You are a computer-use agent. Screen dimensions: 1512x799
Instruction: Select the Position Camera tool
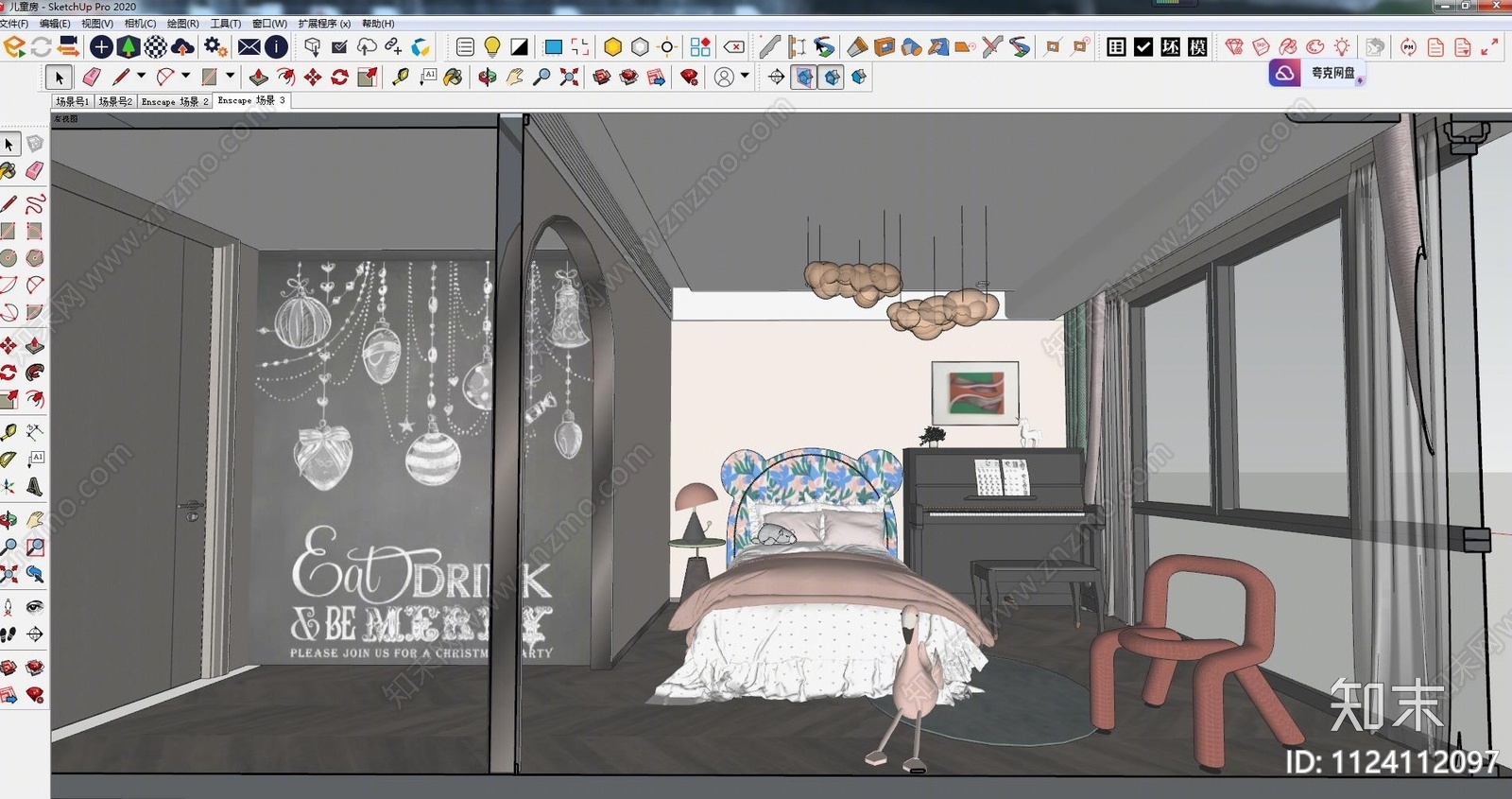(x=9, y=606)
